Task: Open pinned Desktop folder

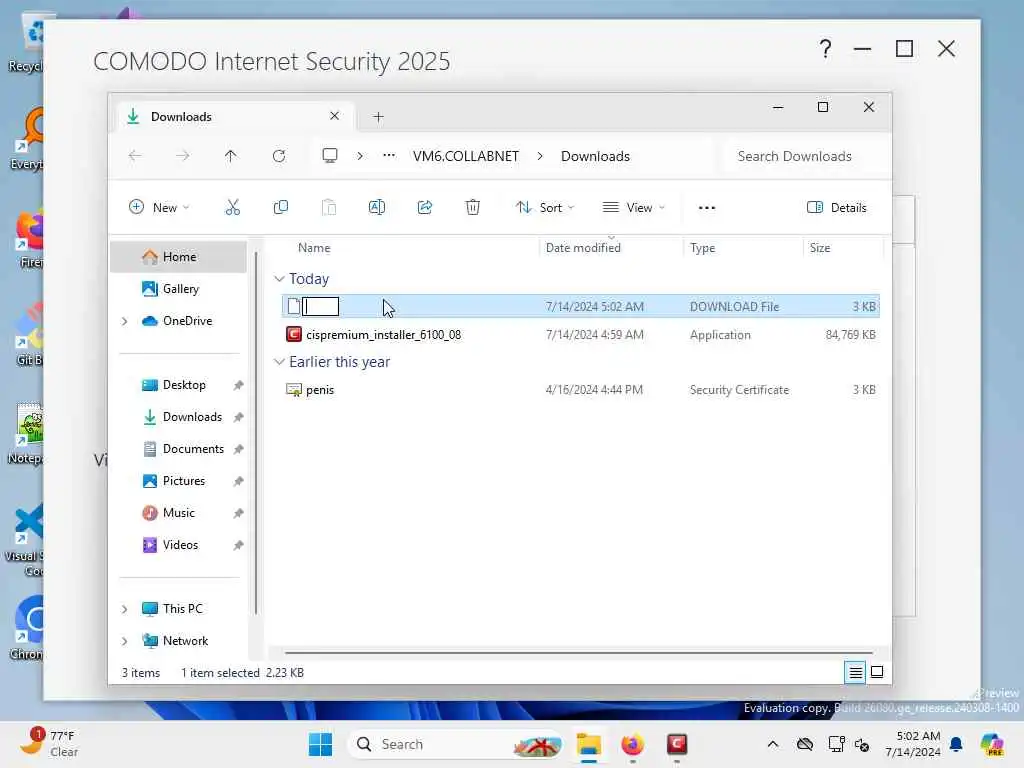Action: point(184,385)
